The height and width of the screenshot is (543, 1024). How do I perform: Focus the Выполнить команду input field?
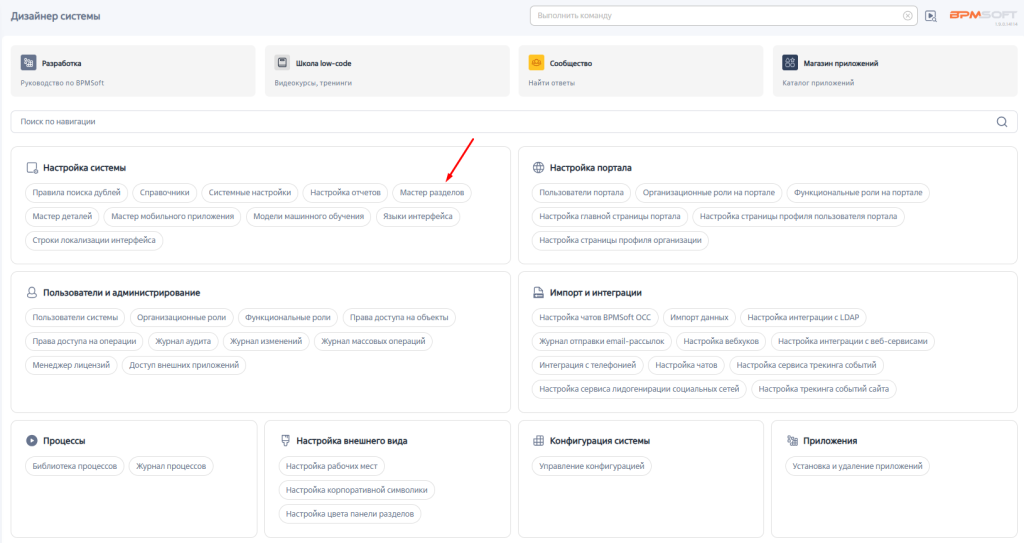coord(715,16)
